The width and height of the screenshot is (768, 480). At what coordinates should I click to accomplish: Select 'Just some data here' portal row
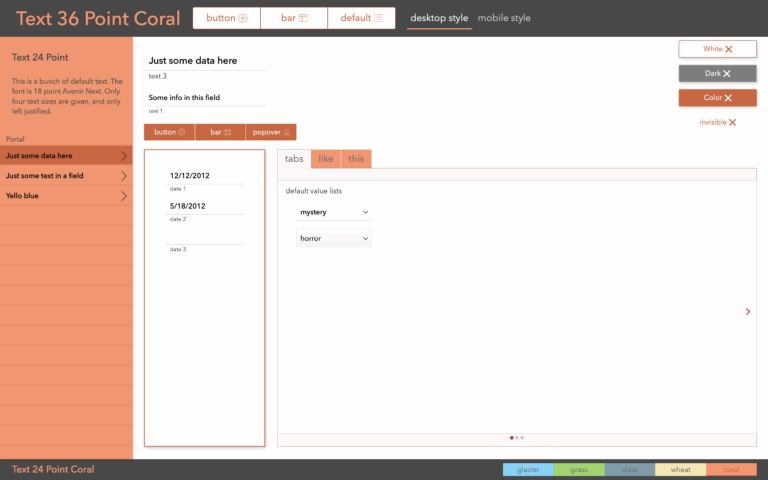coord(66,156)
